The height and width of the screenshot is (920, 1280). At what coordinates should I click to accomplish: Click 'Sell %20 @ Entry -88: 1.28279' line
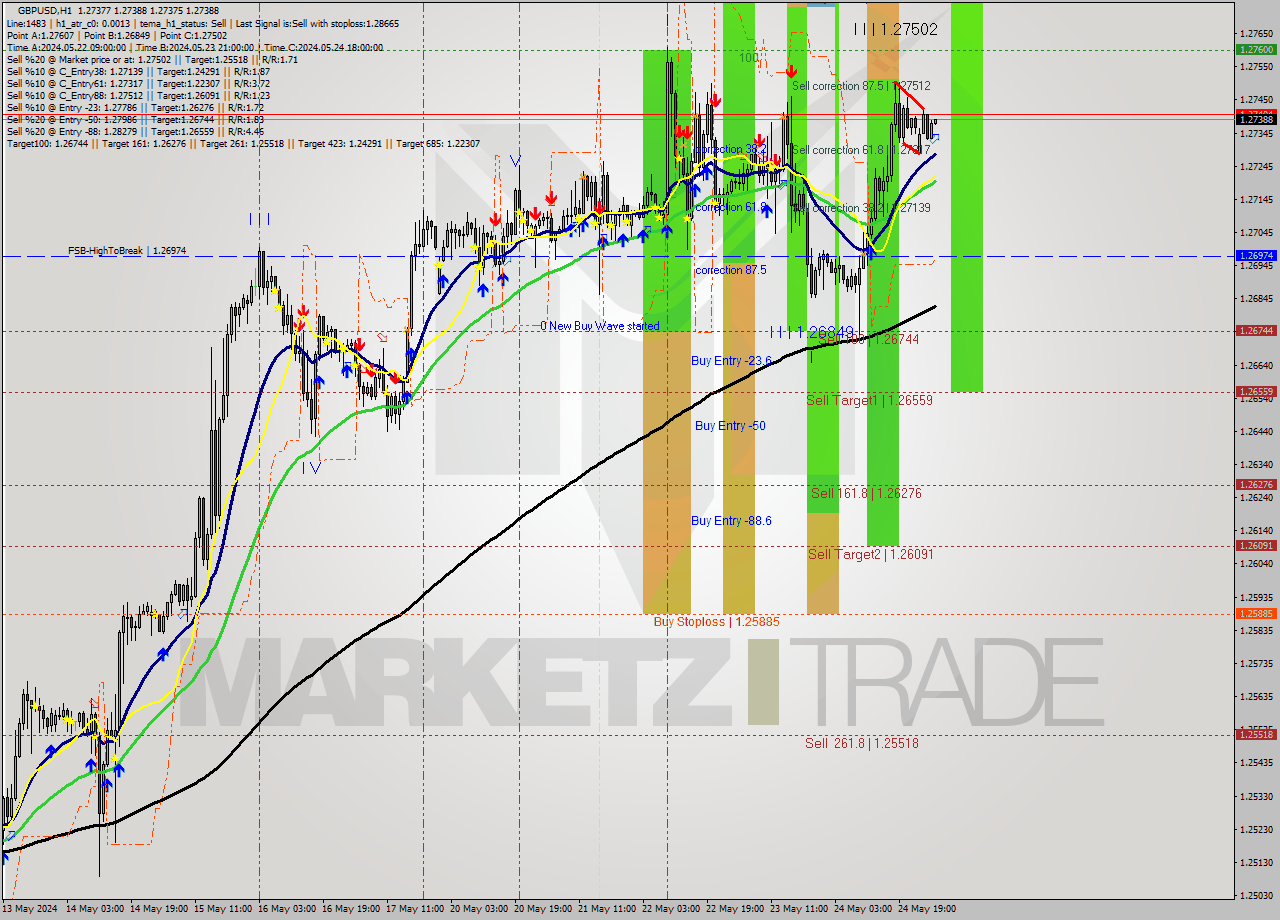point(135,132)
